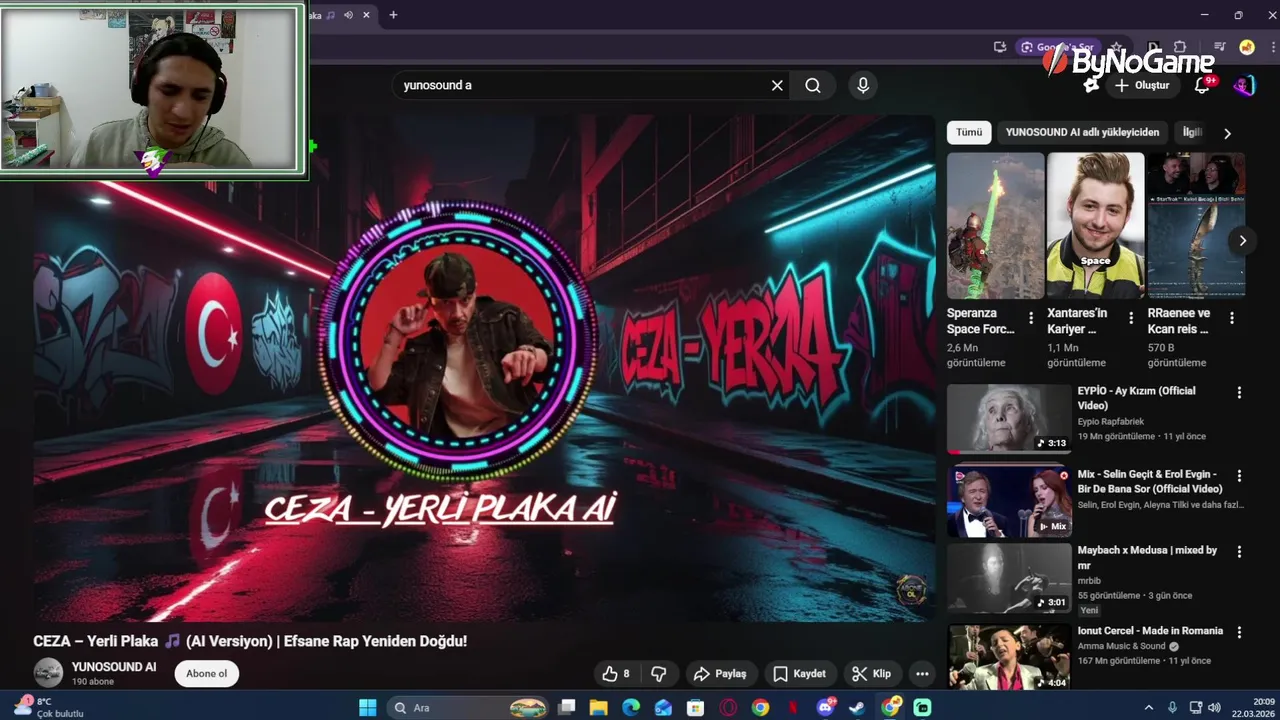Open EYPİO Ay Kızım video thumbnail
The height and width of the screenshot is (720, 1280).
tap(1009, 418)
